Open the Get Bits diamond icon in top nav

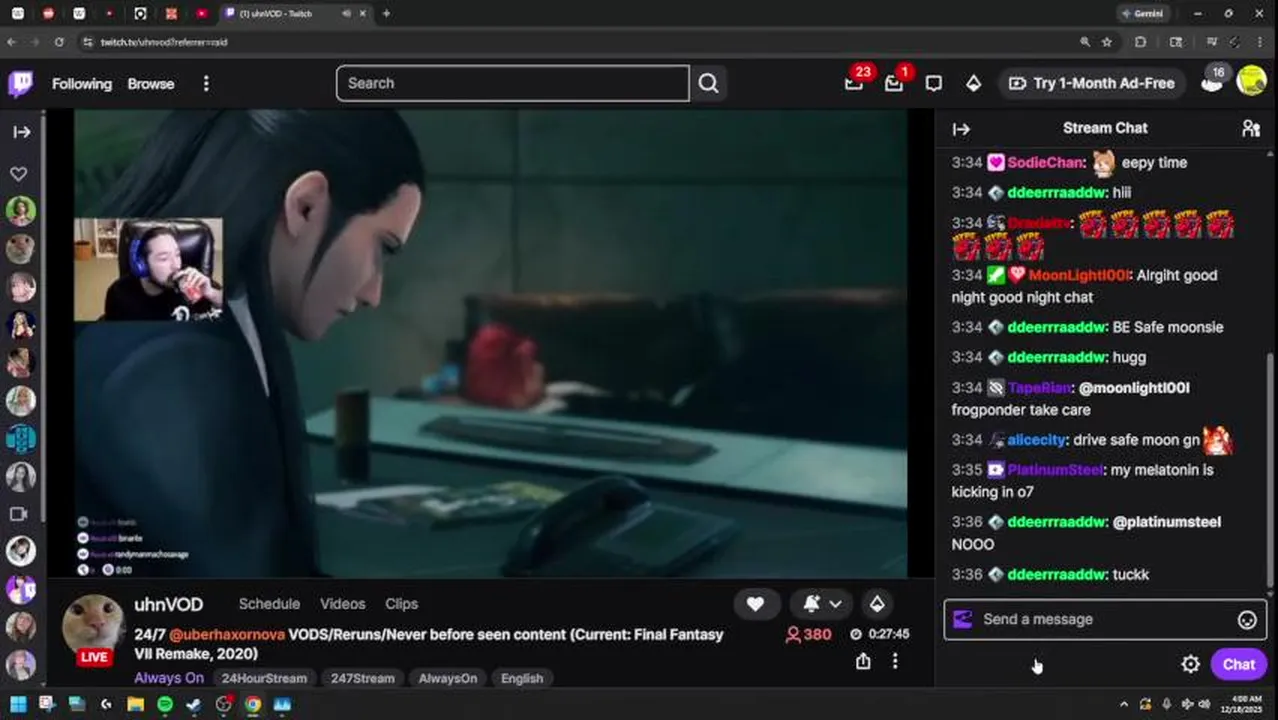tap(973, 84)
